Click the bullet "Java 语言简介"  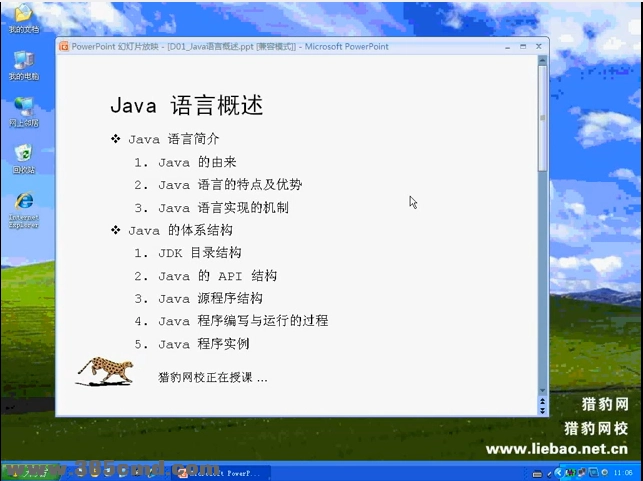point(174,139)
